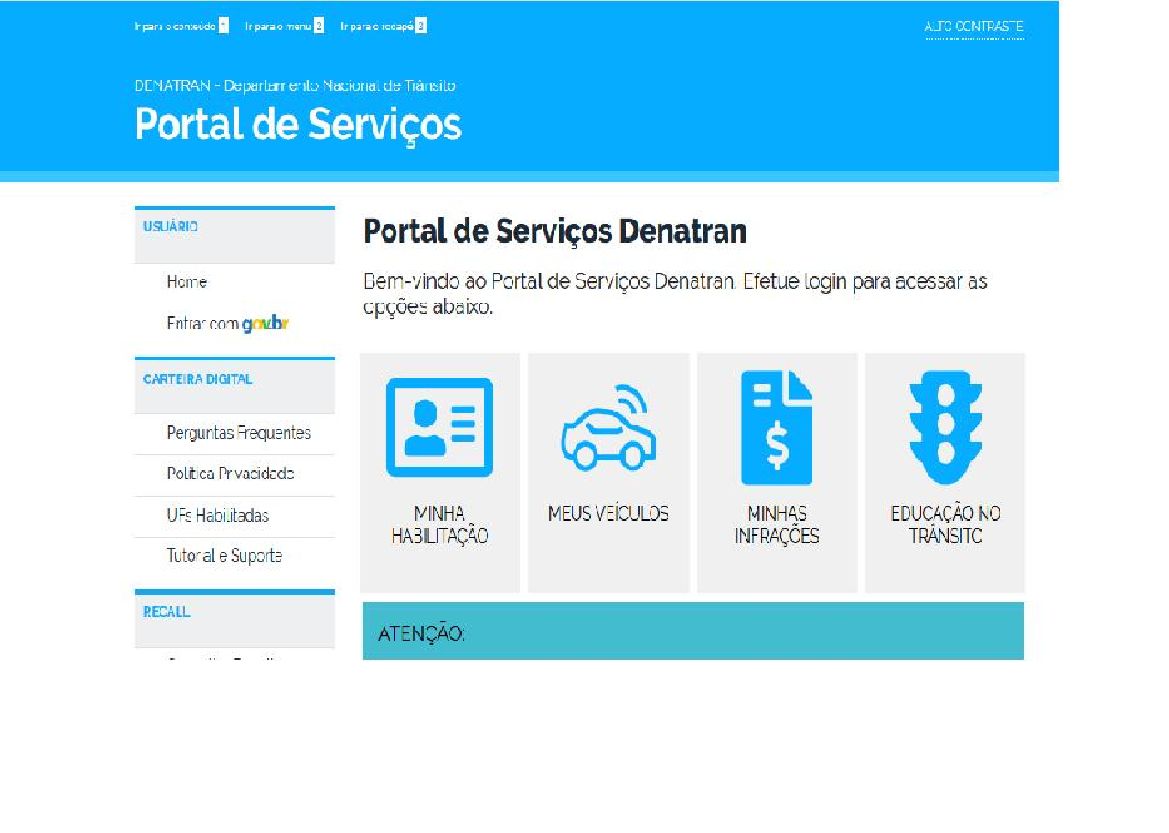Follow Ir para o conteúdo skip link
The width and height of the screenshot is (1169, 833).
tap(181, 26)
